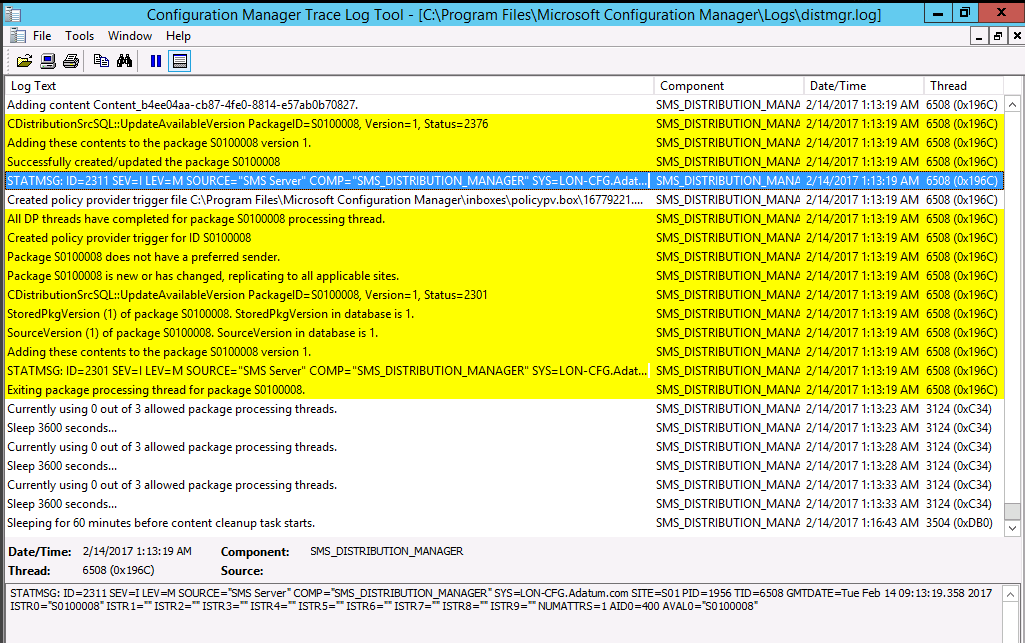Open the Tools menu
The height and width of the screenshot is (643, 1025).
[x=80, y=36]
